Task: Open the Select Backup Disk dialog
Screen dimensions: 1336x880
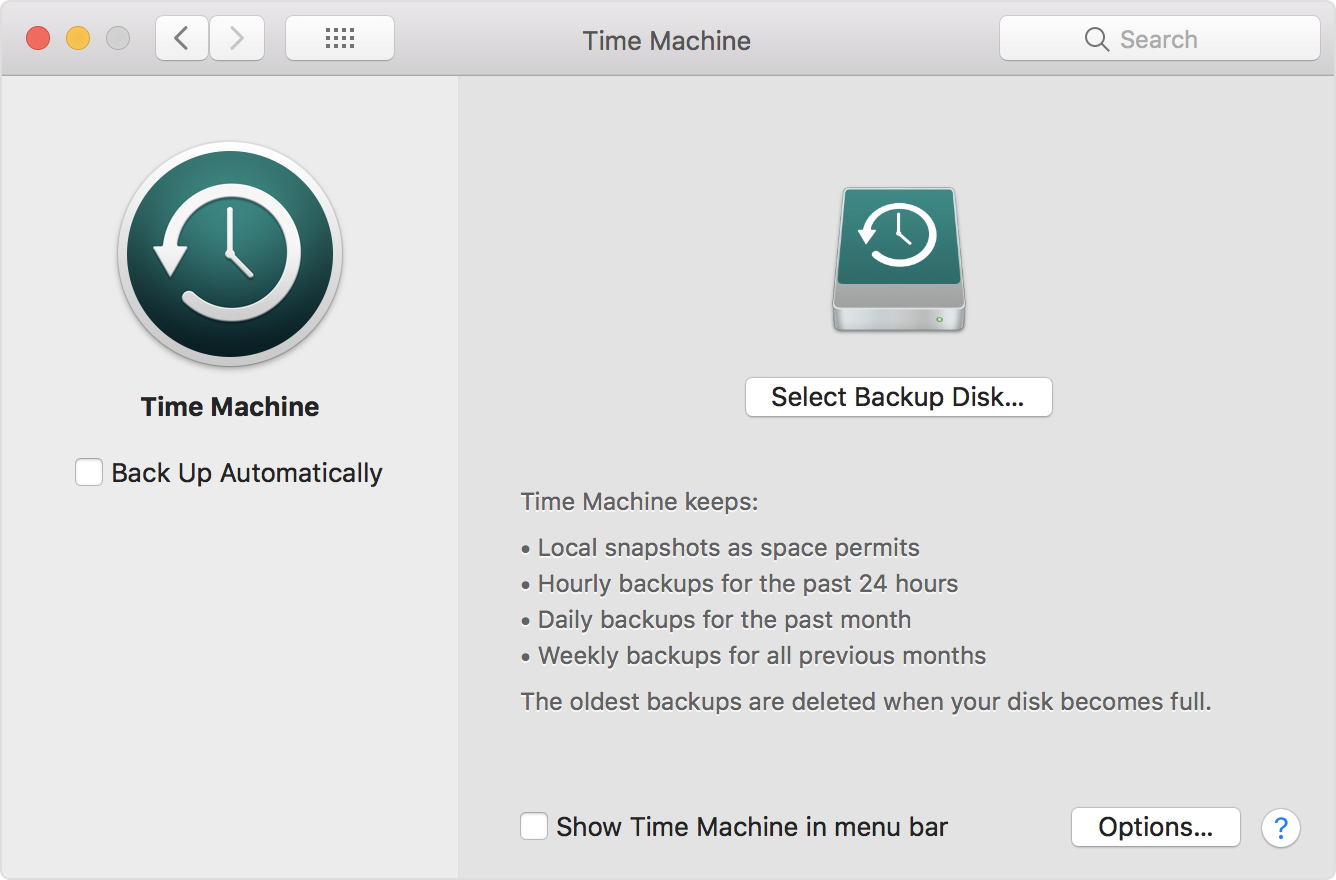Action: pyautogui.click(x=897, y=397)
